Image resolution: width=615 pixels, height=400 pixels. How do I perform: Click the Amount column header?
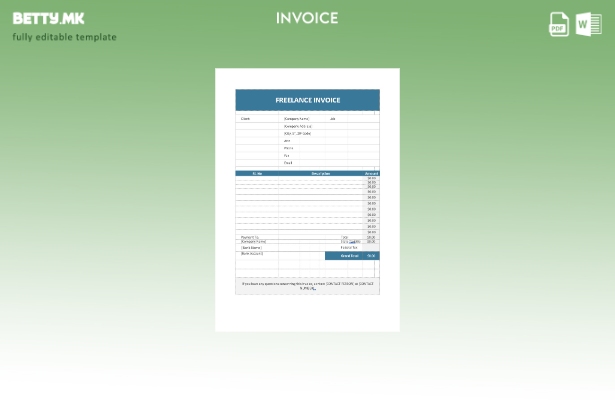371,173
